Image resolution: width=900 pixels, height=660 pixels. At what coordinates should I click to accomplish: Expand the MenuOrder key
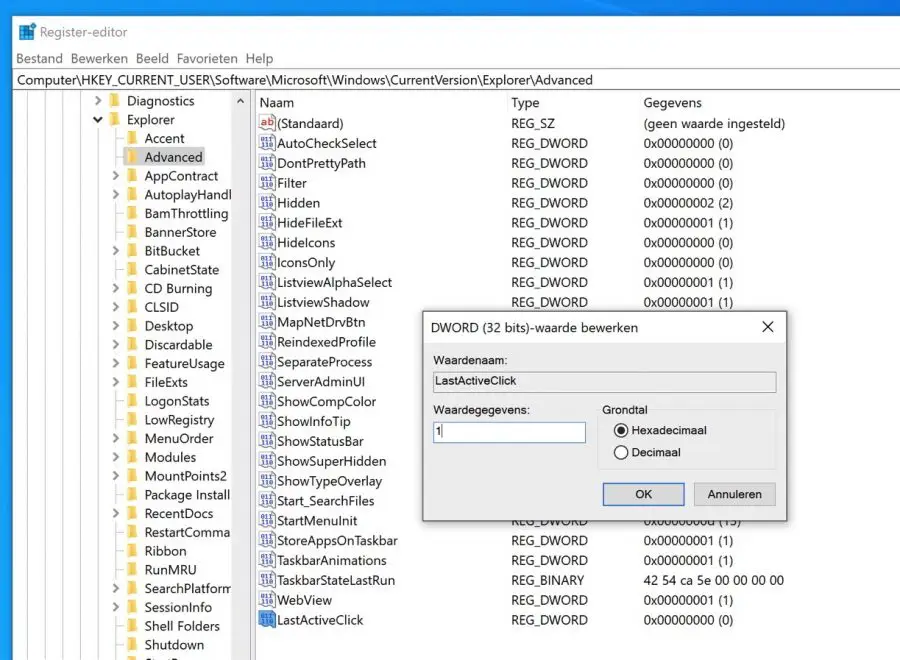coord(115,438)
